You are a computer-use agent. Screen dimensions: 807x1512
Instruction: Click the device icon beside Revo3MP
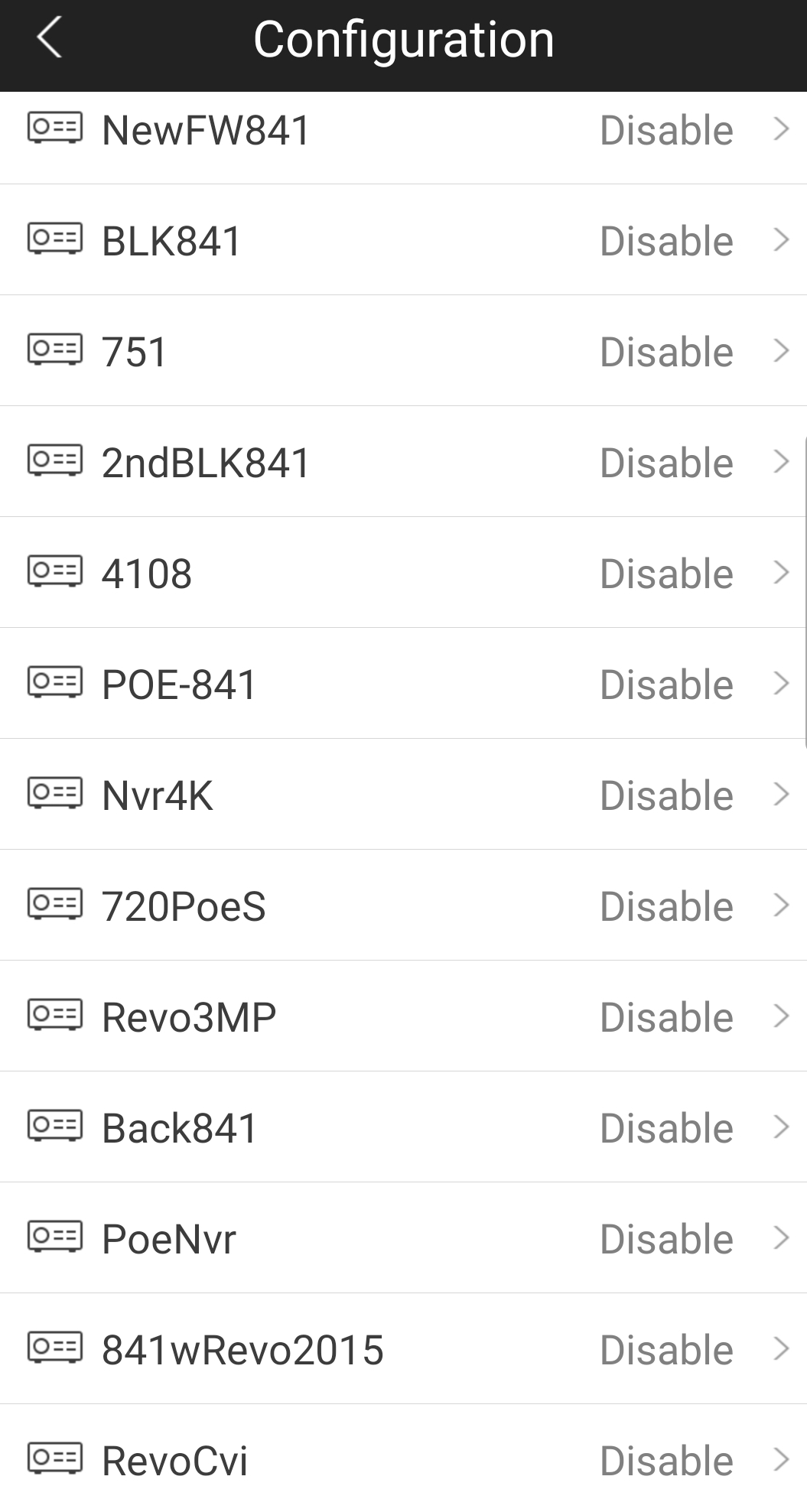pyautogui.click(x=55, y=1015)
